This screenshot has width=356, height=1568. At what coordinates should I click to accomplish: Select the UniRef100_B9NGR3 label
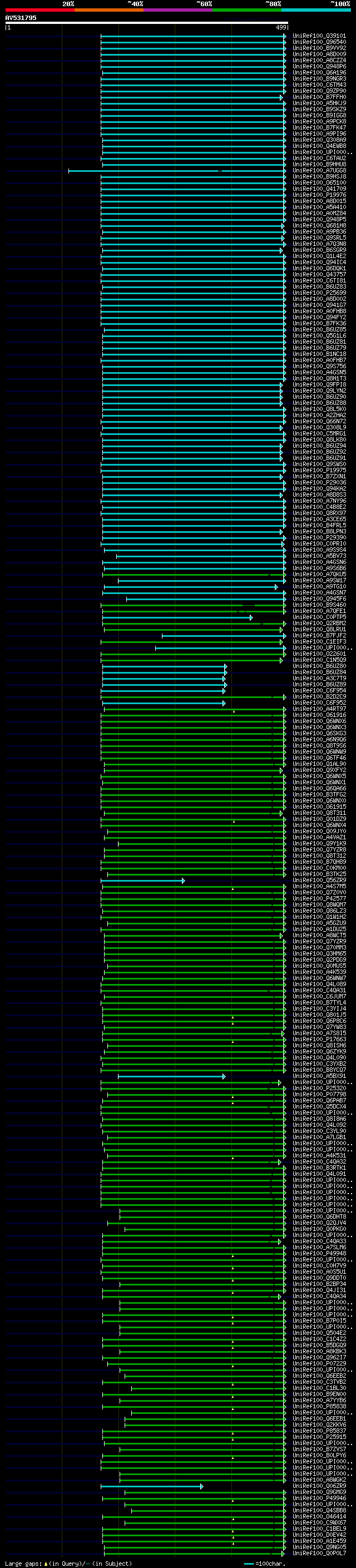[319, 78]
